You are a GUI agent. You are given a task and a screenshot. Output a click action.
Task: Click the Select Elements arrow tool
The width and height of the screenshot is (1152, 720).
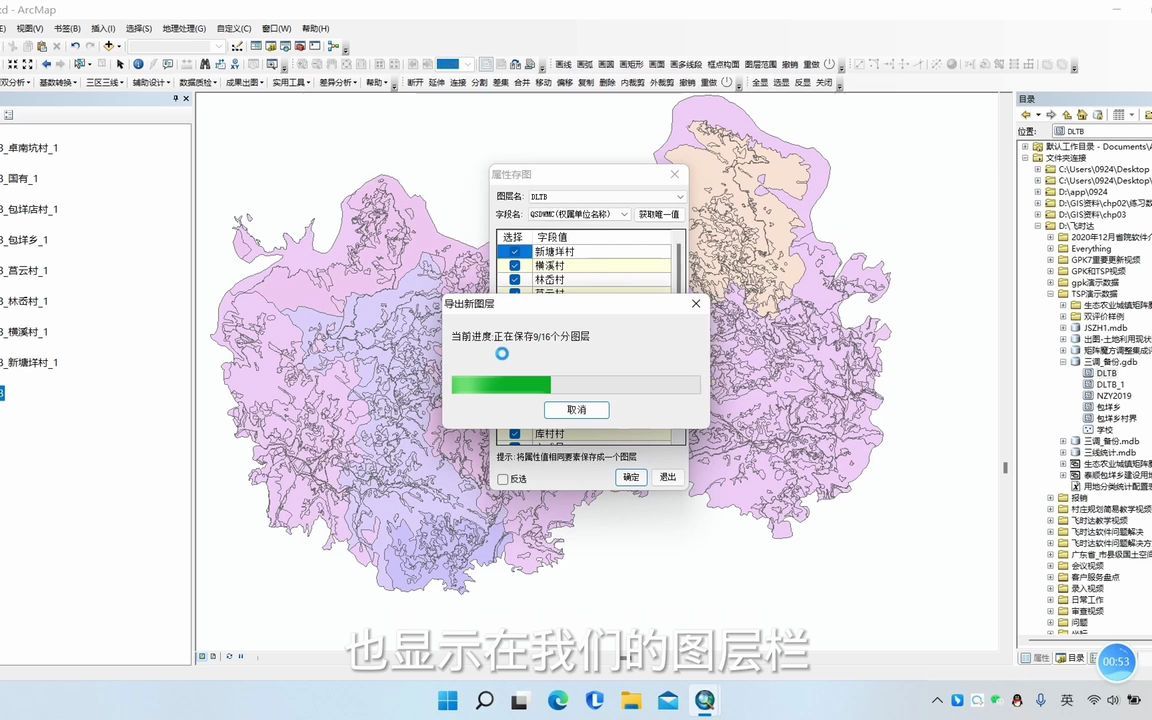coord(120,65)
